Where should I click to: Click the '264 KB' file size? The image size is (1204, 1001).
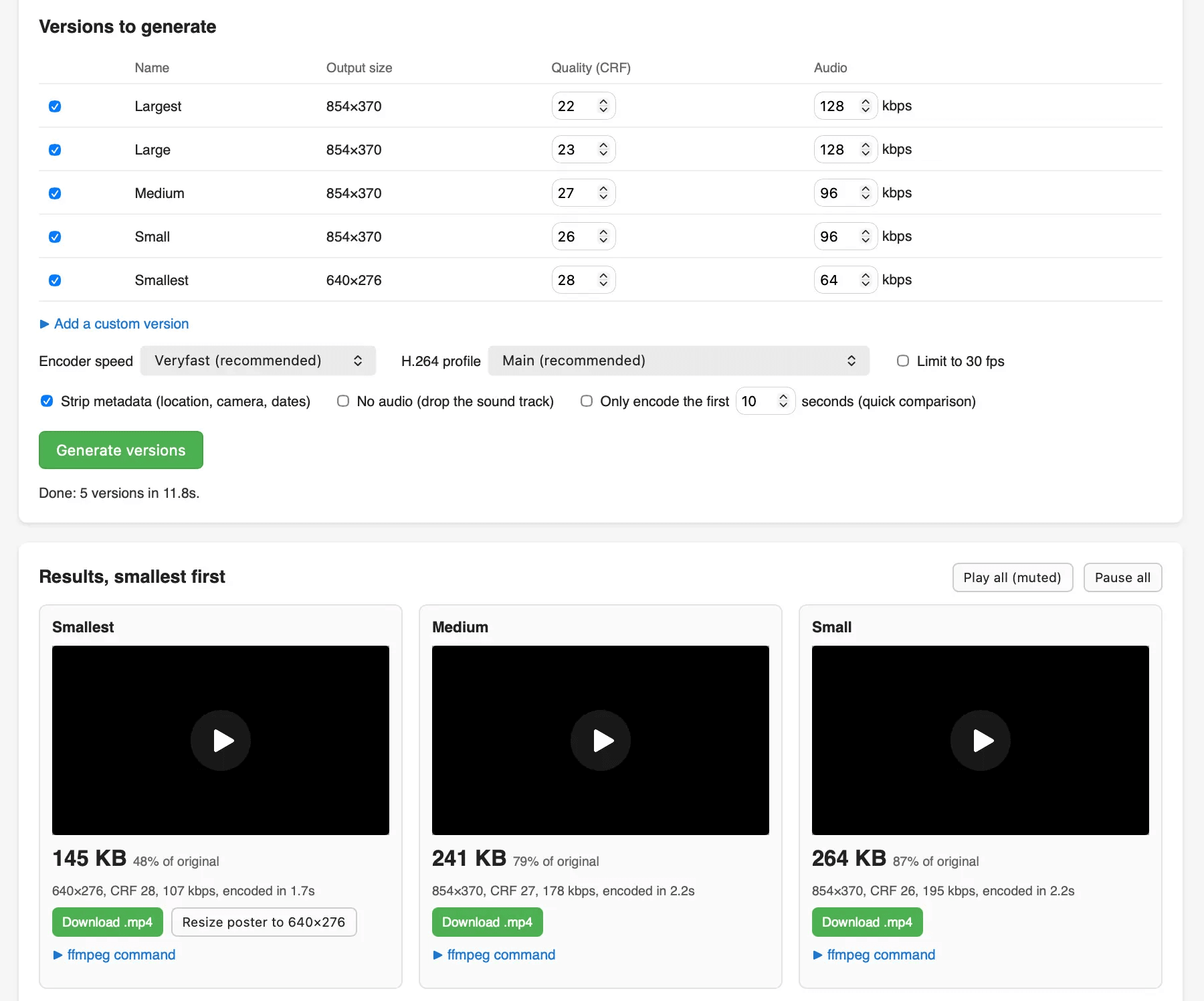click(849, 858)
